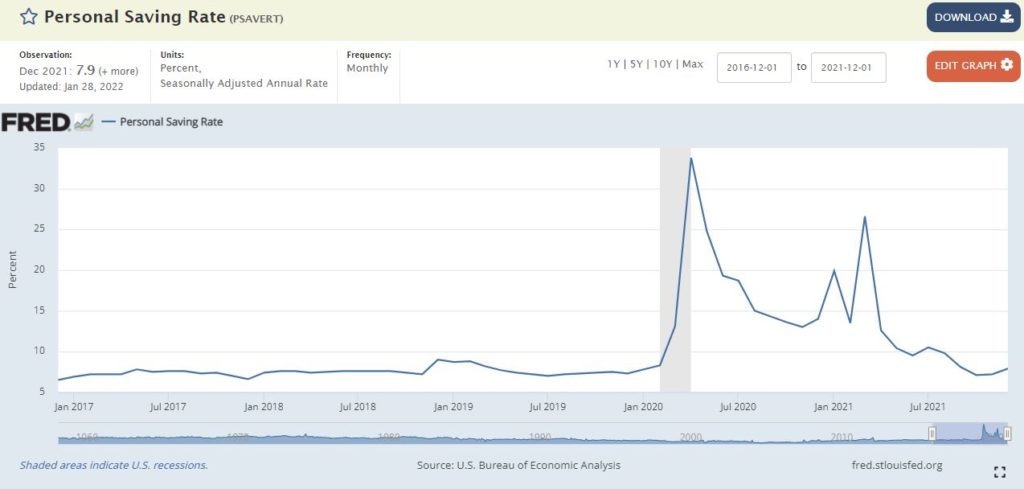
Task: Open fullscreen view with the corner icon
Action: (999, 471)
